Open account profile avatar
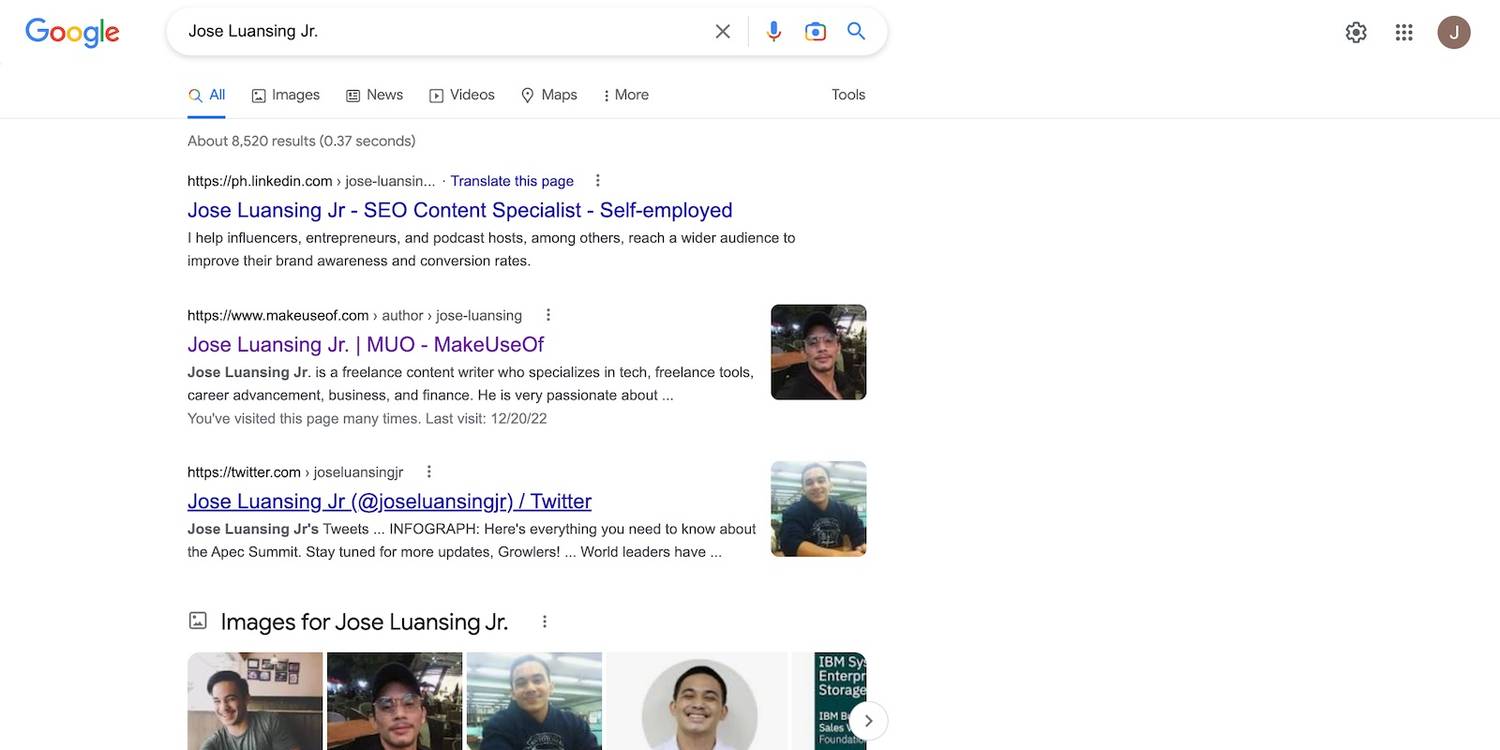The image size is (1500, 750). 1454,32
